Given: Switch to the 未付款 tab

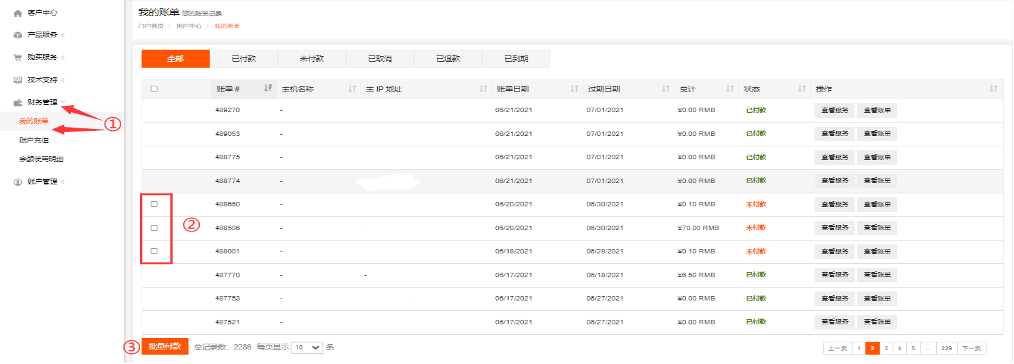Looking at the screenshot, I should (312, 59).
